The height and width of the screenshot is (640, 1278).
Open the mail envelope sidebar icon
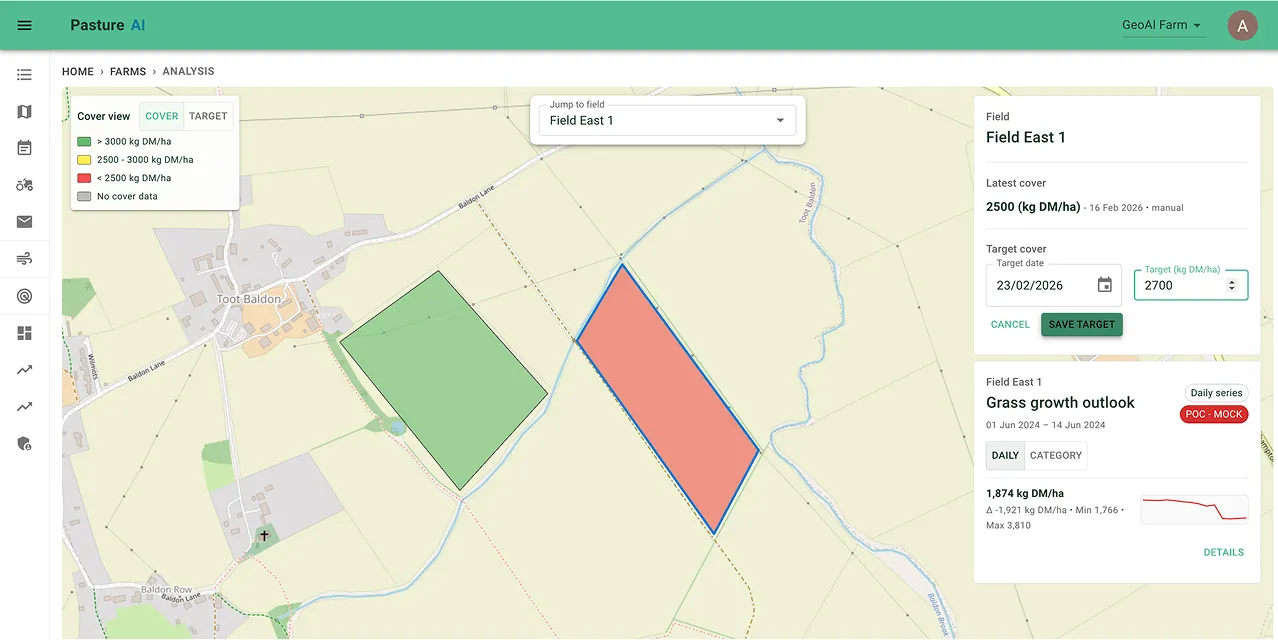[25, 222]
